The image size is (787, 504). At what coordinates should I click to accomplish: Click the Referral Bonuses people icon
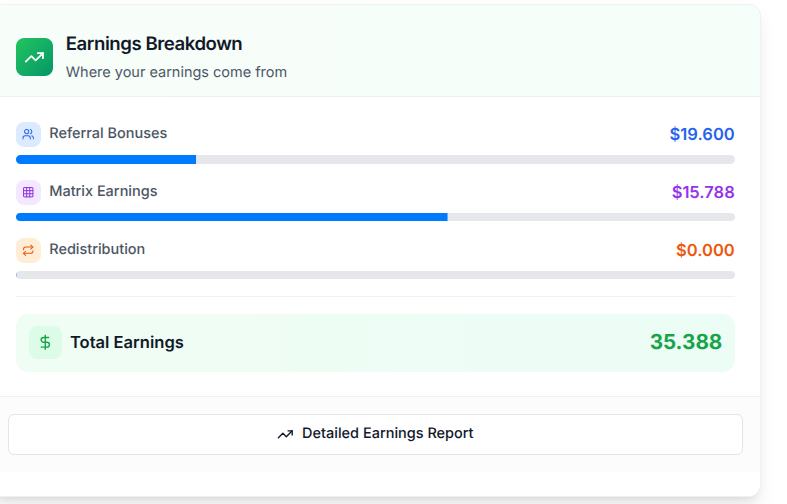click(28, 134)
